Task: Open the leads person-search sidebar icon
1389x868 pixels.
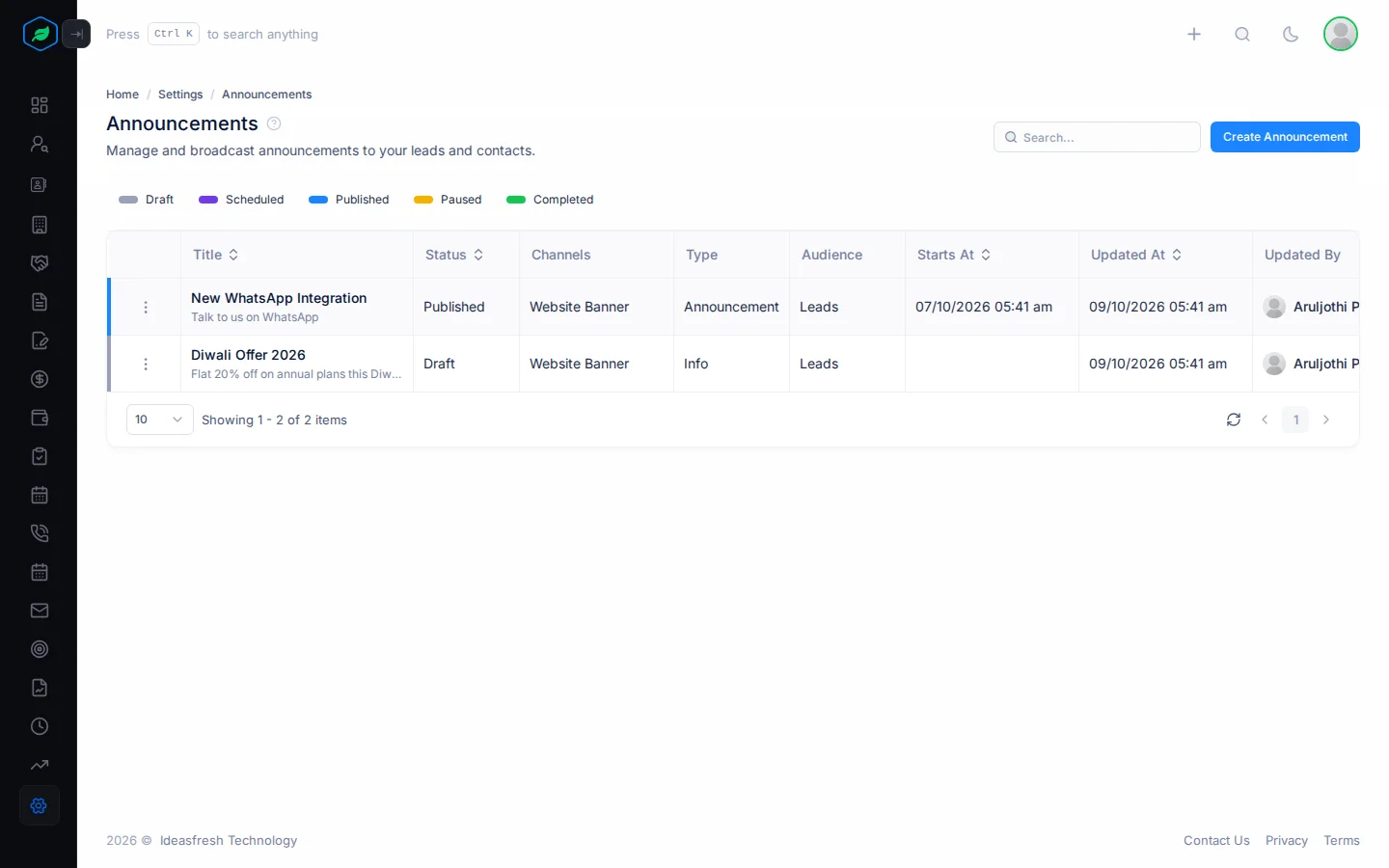Action: (x=40, y=145)
